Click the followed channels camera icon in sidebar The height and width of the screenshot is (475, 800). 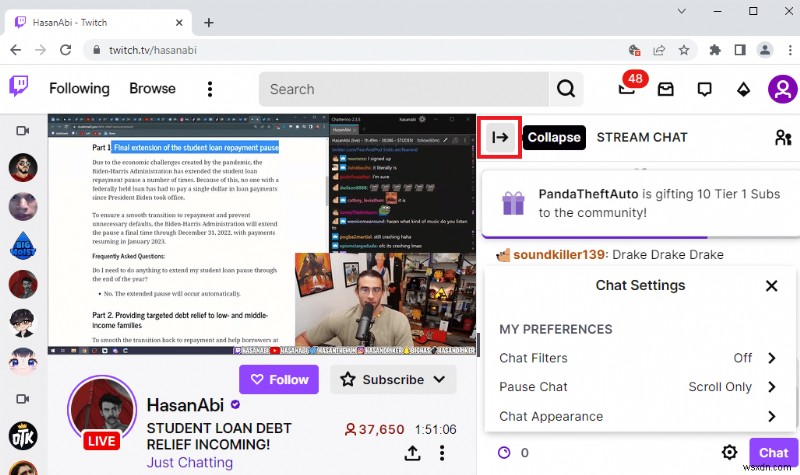pos(22,131)
